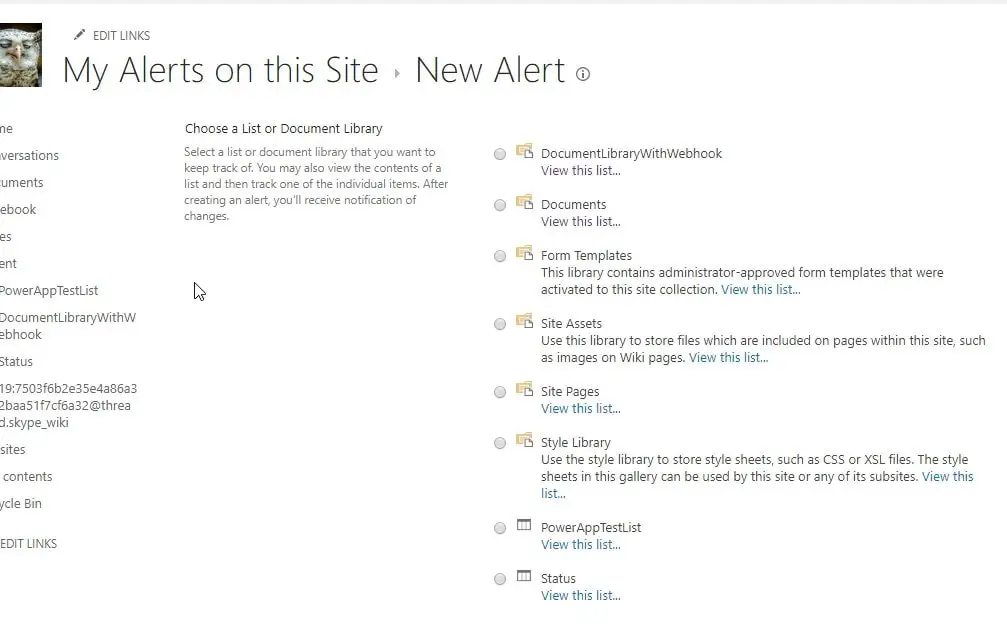Image resolution: width=1007 pixels, height=631 pixels.
Task: Click the Documents library folder icon
Action: (x=524, y=202)
